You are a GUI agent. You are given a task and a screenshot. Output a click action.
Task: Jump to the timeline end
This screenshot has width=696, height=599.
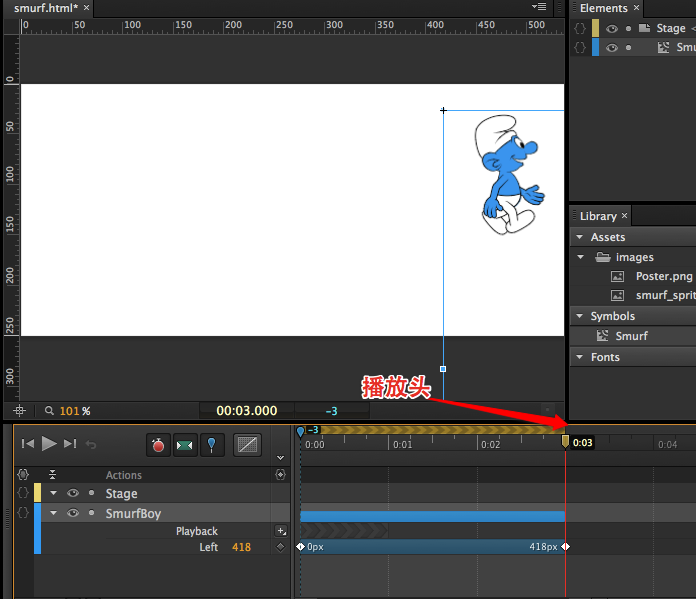[70, 444]
